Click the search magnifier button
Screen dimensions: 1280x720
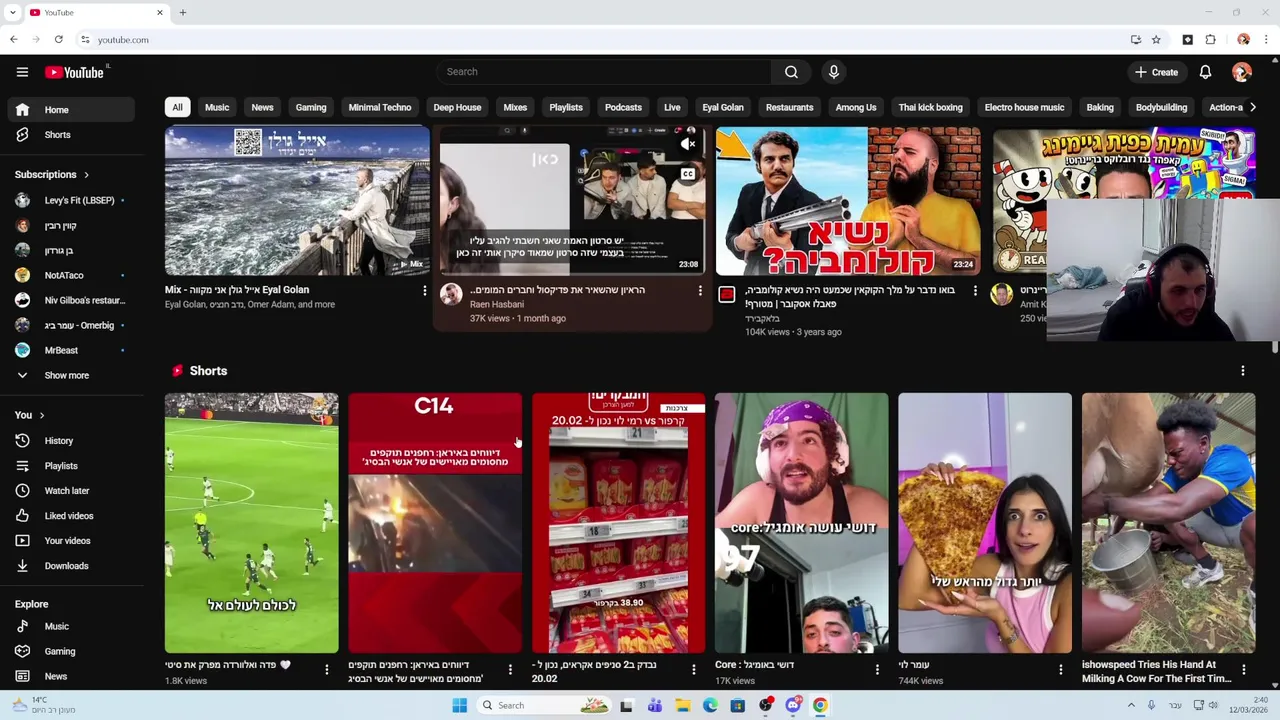791,72
